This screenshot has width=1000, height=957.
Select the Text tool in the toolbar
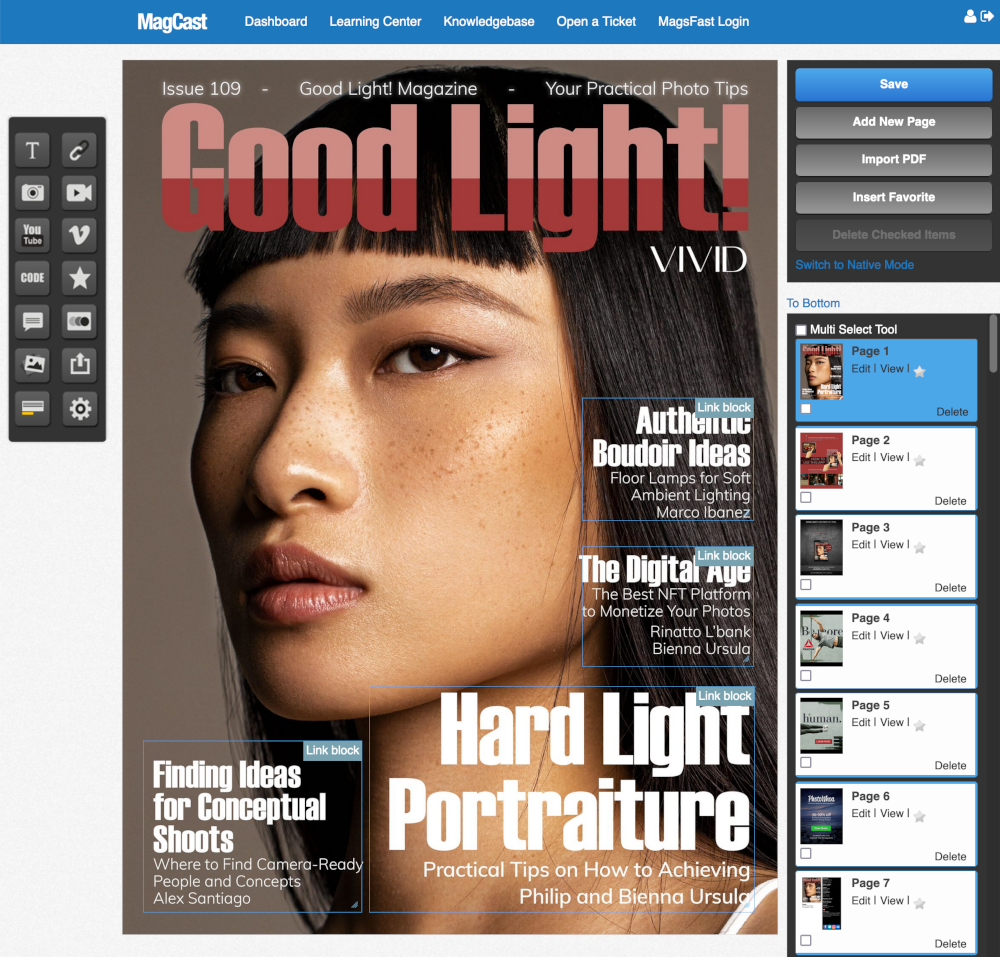click(32, 149)
